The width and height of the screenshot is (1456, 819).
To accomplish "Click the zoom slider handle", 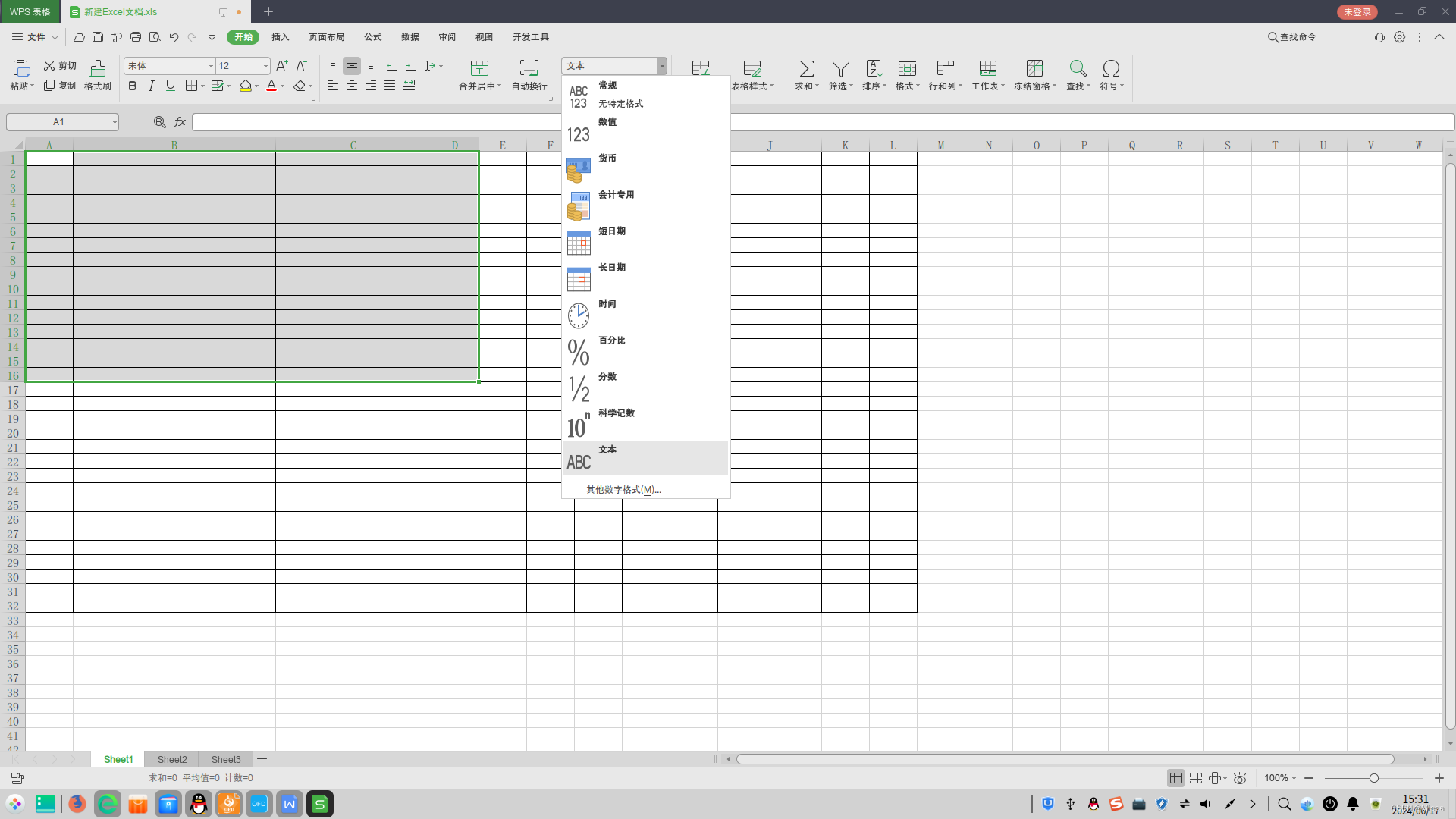I will tap(1373, 778).
